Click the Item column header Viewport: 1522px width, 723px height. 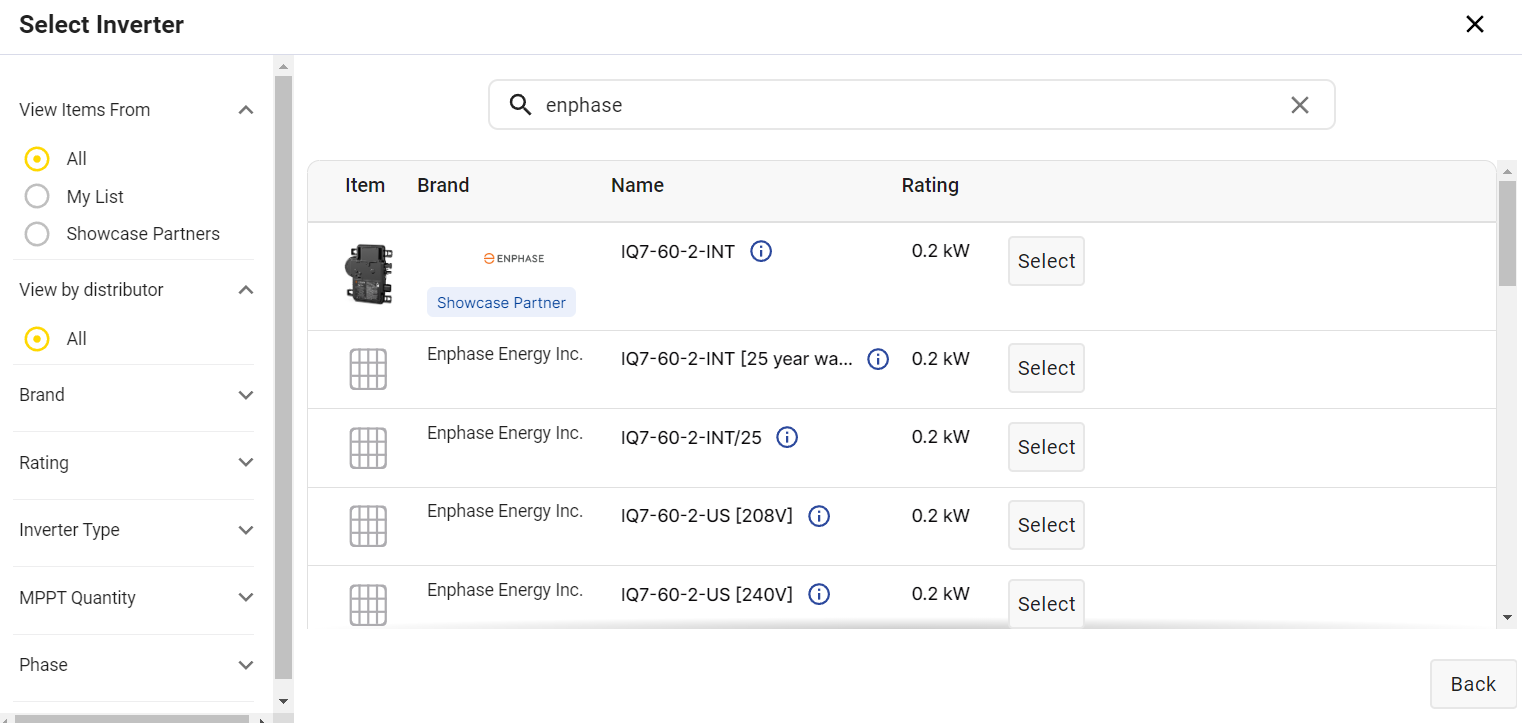coord(365,185)
